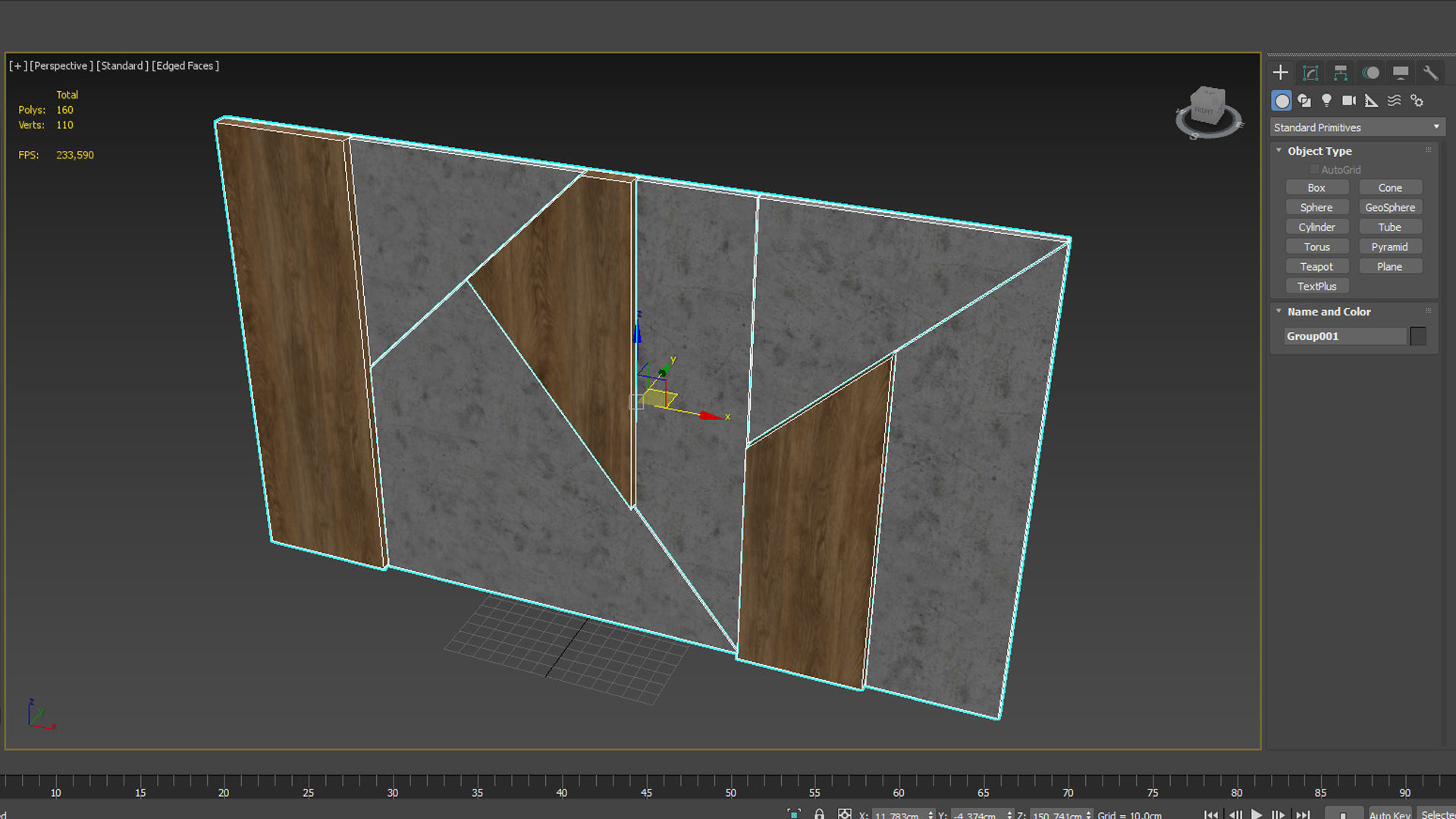Select the Geometry category icon
The width and height of the screenshot is (1456, 819).
pyautogui.click(x=1282, y=101)
